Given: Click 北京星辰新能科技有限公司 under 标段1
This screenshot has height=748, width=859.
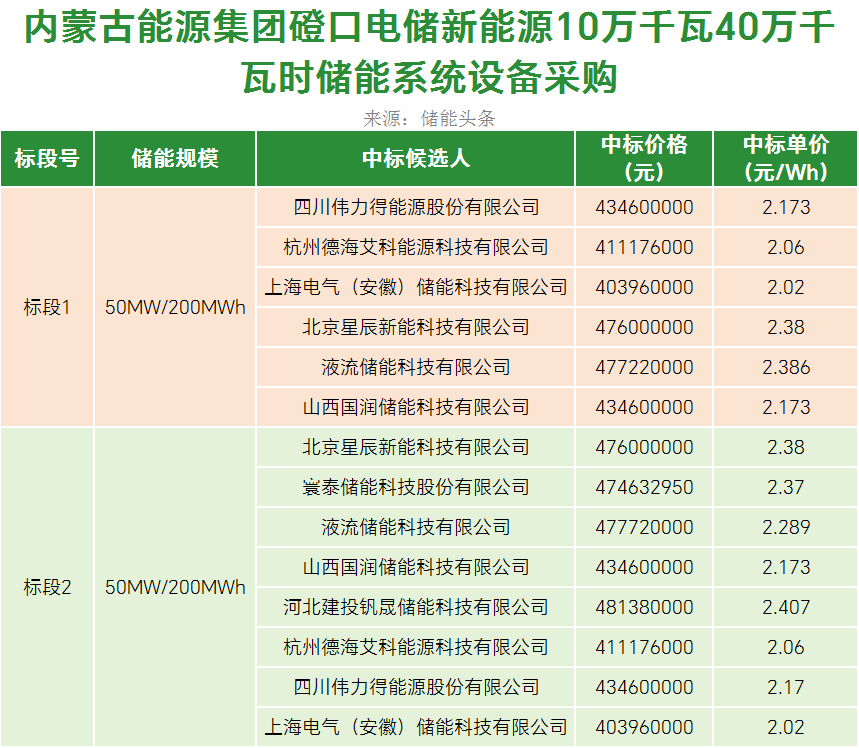Looking at the screenshot, I should (416, 327).
